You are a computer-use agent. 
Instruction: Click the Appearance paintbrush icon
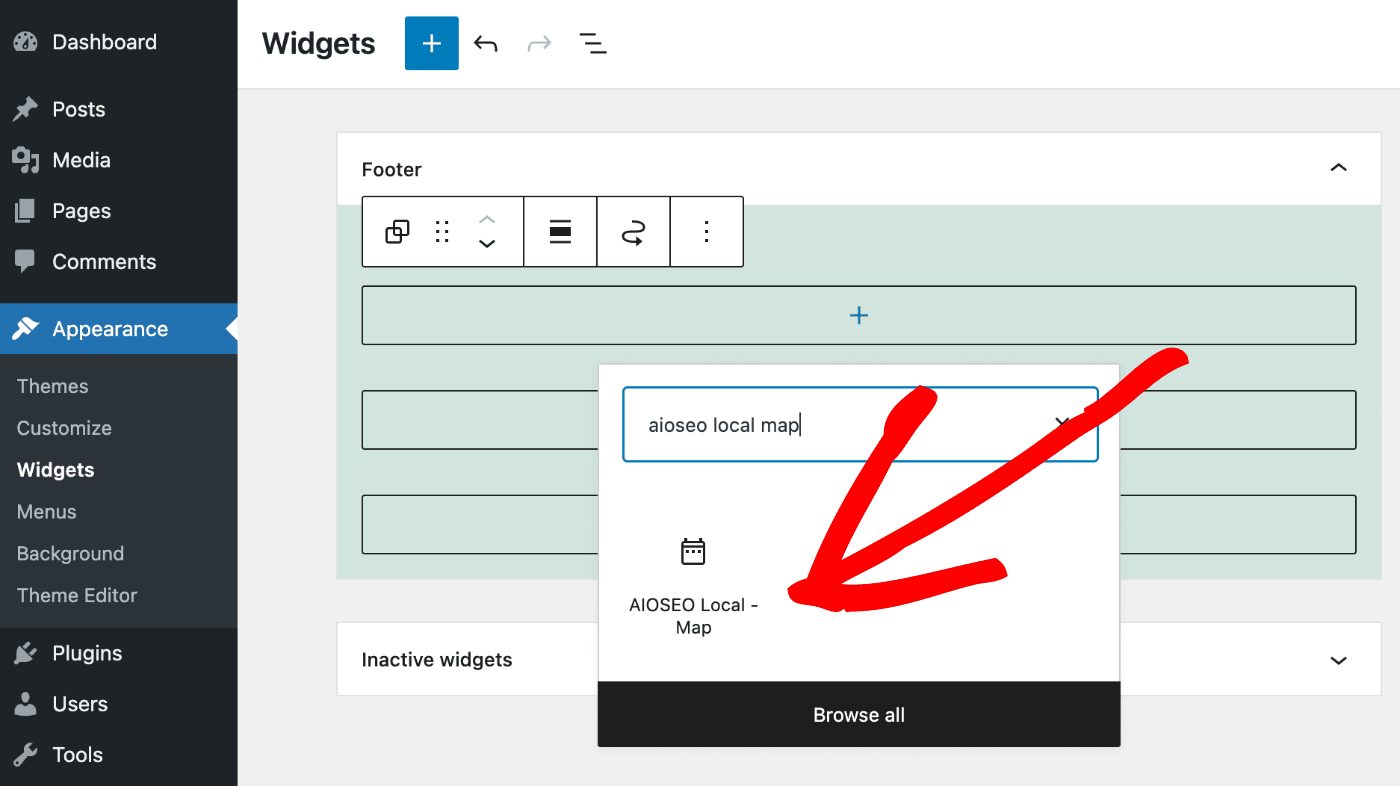point(25,329)
